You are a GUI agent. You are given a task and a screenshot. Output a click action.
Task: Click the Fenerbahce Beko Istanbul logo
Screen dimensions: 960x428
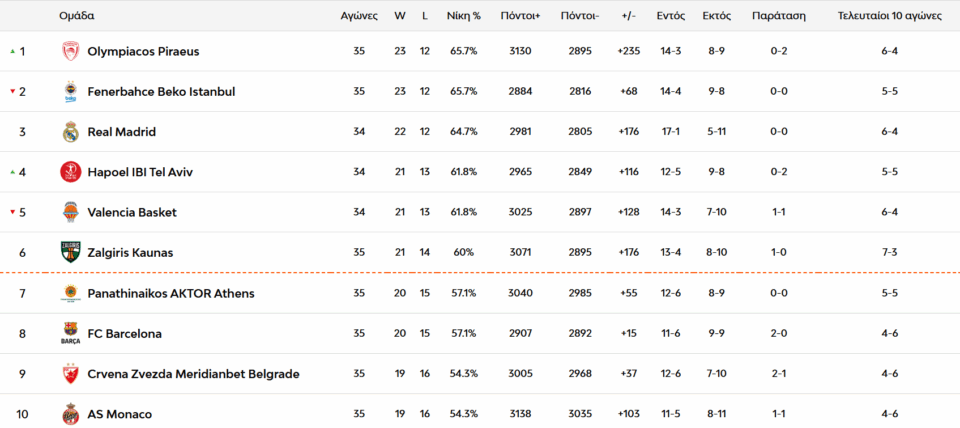point(70,91)
